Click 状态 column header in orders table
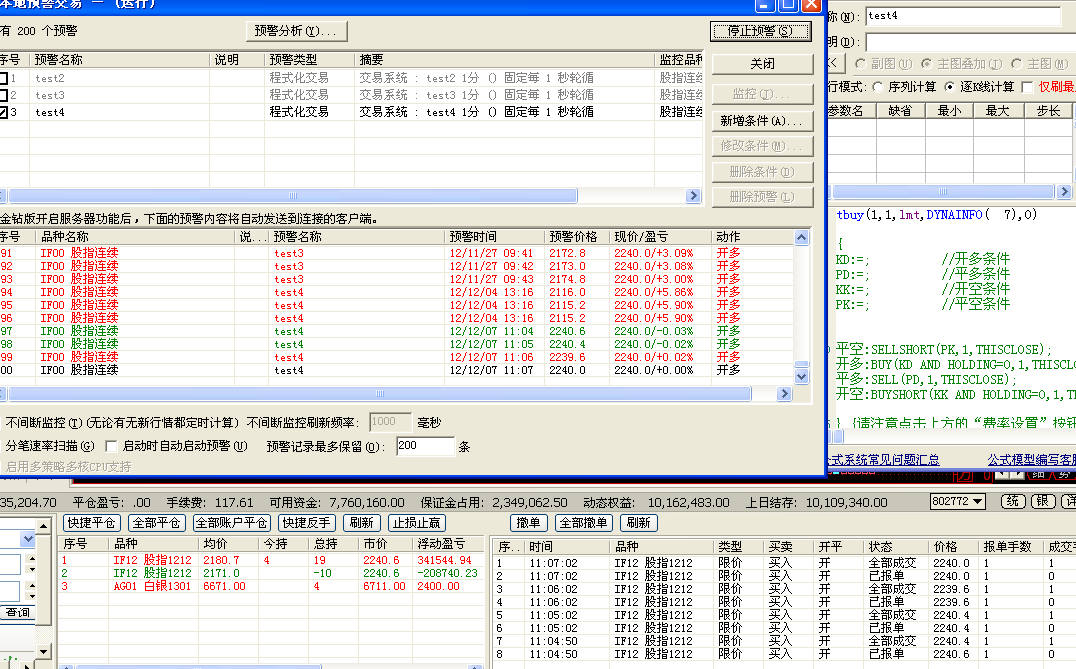 point(895,547)
